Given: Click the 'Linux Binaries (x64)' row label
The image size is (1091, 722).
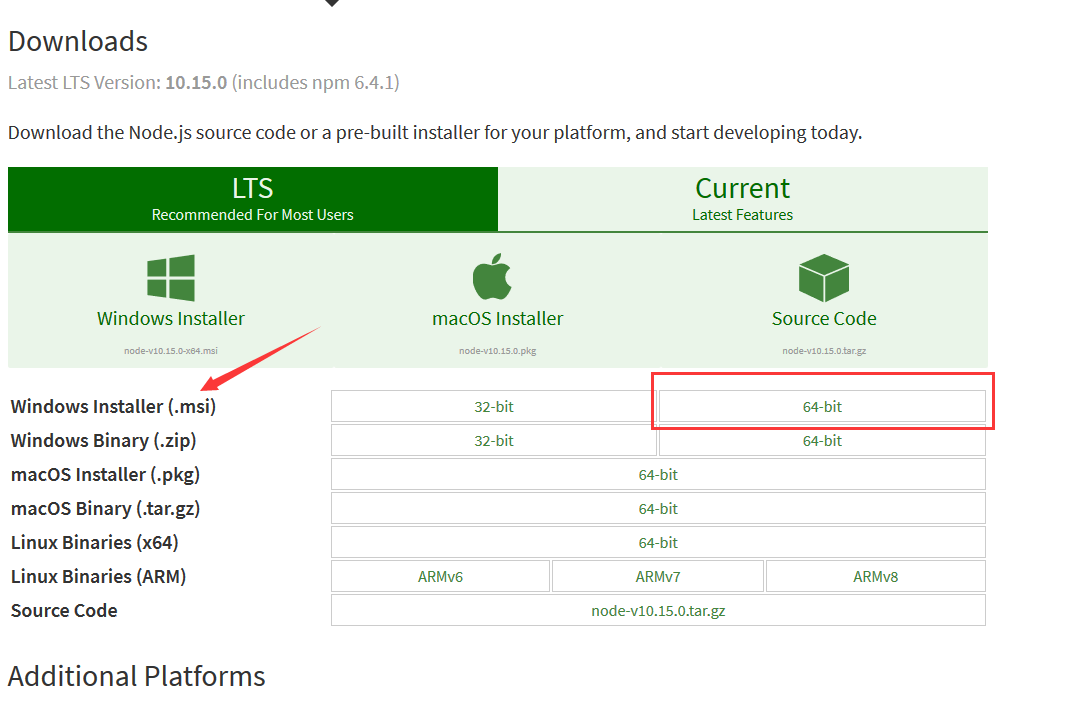Looking at the screenshot, I should [95, 543].
